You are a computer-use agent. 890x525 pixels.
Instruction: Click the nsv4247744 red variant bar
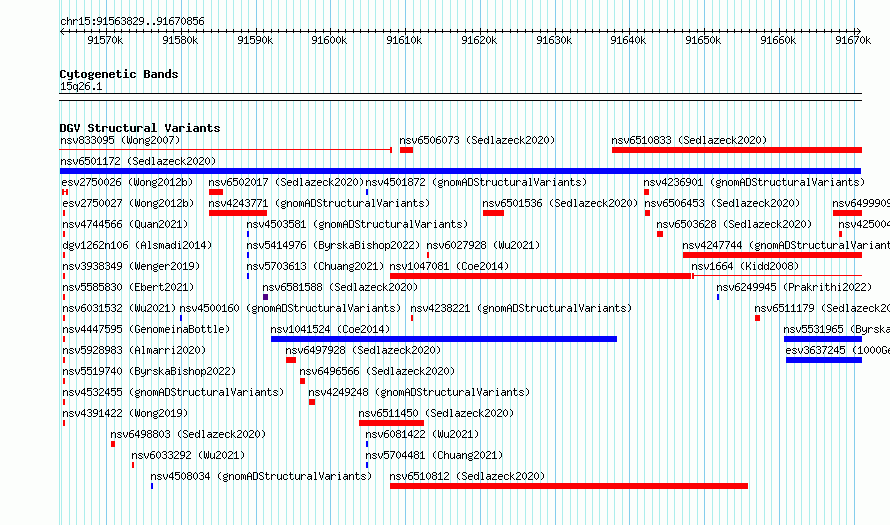772,255
